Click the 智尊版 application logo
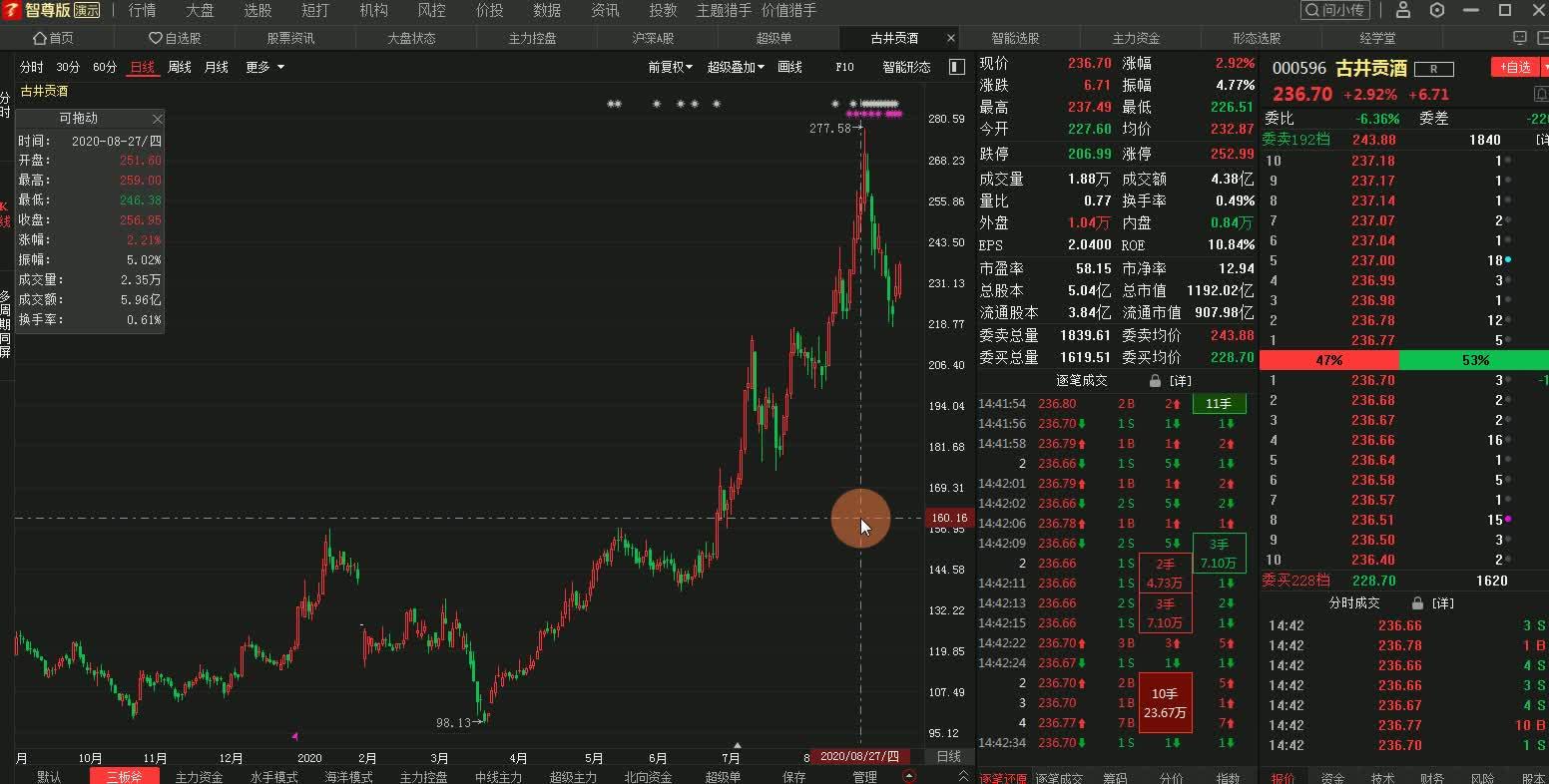 click(x=10, y=10)
